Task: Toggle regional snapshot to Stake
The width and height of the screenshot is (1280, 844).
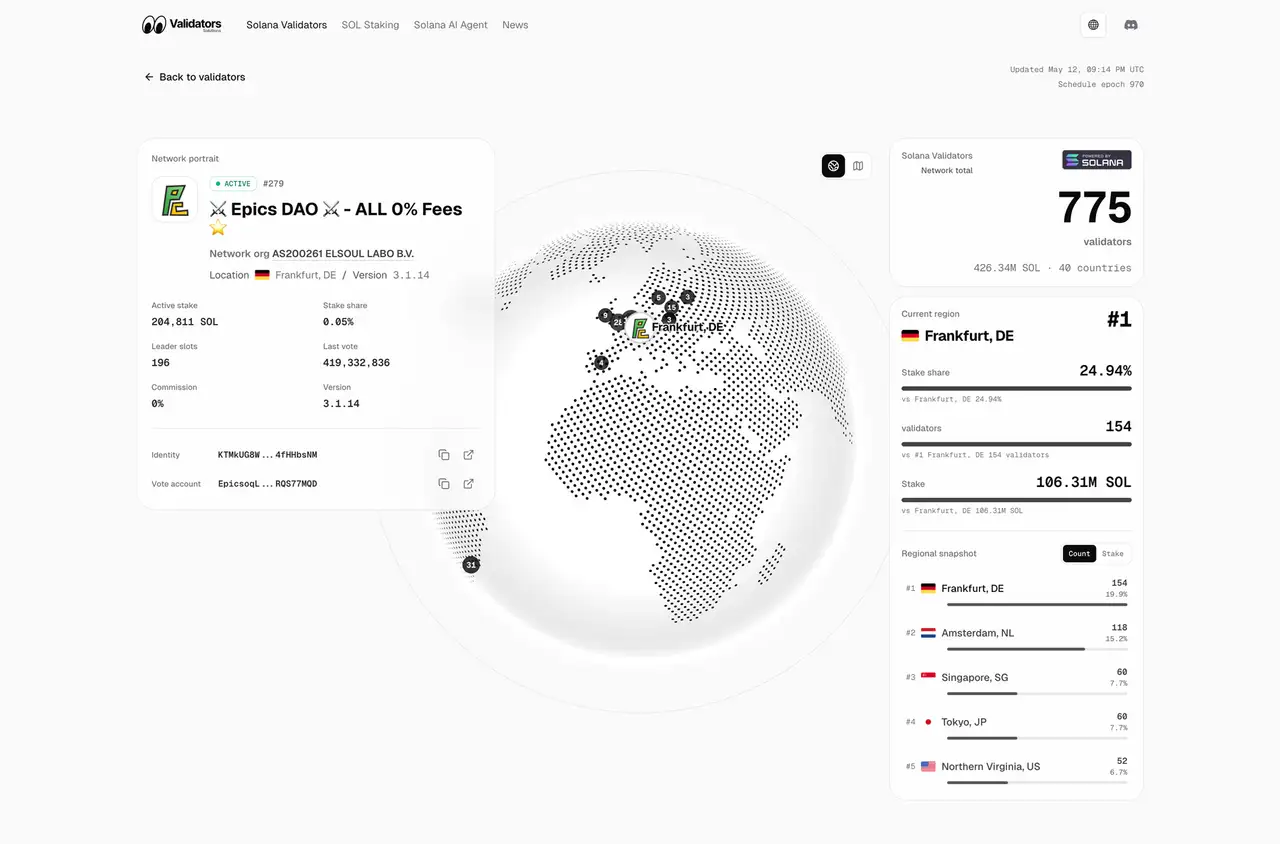Action: coord(1113,554)
